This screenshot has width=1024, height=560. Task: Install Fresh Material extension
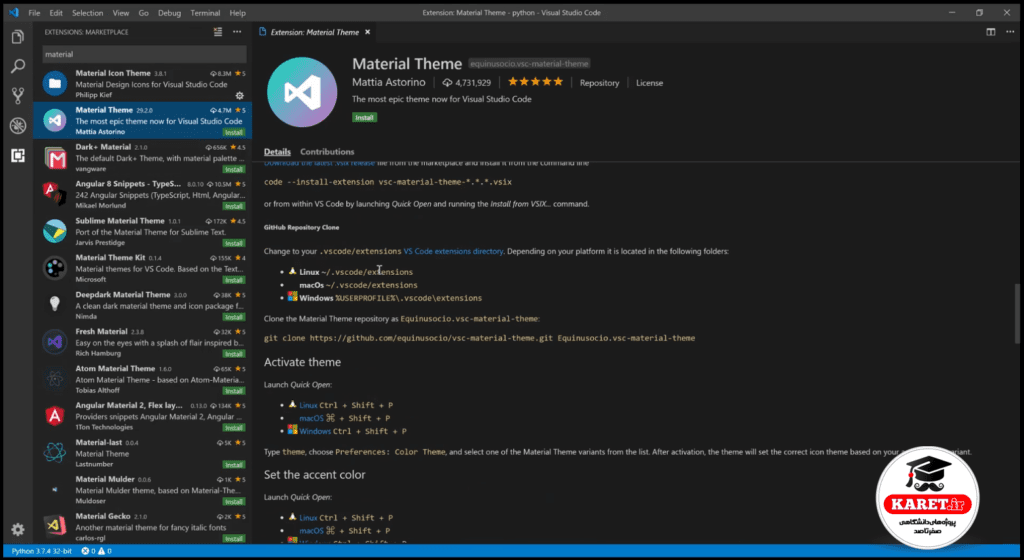point(233,354)
